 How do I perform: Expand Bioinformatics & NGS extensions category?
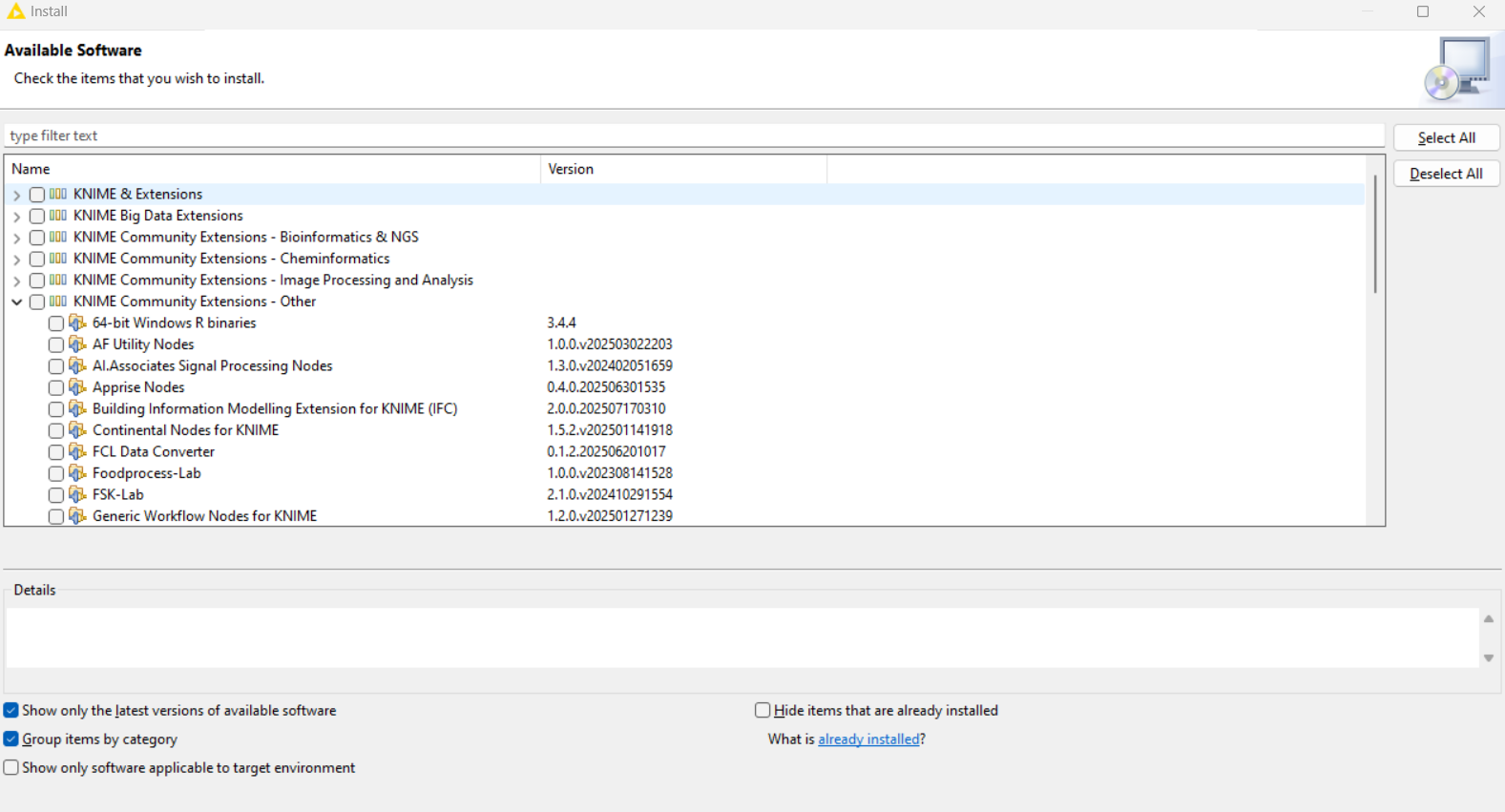17,238
